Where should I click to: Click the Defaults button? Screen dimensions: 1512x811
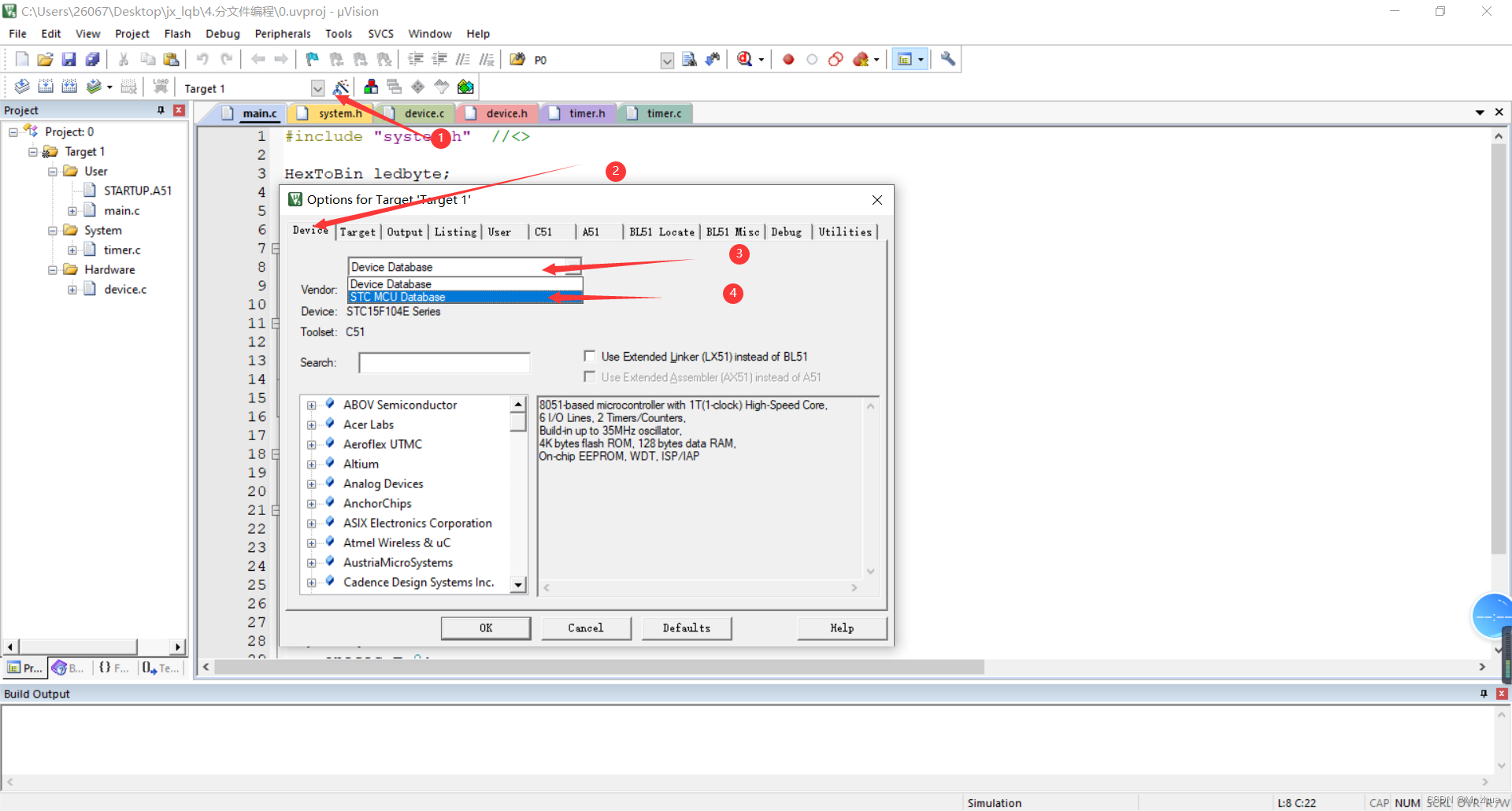click(686, 628)
